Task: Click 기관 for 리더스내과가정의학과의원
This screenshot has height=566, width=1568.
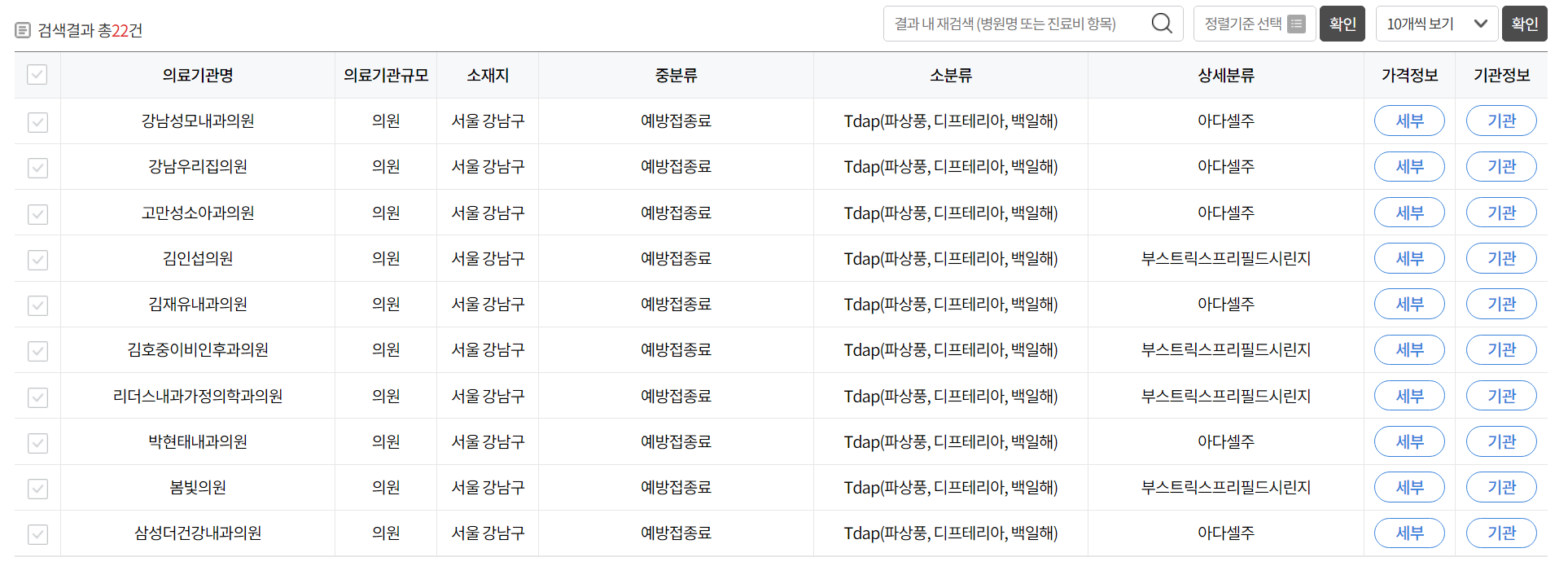Action: click(1501, 396)
